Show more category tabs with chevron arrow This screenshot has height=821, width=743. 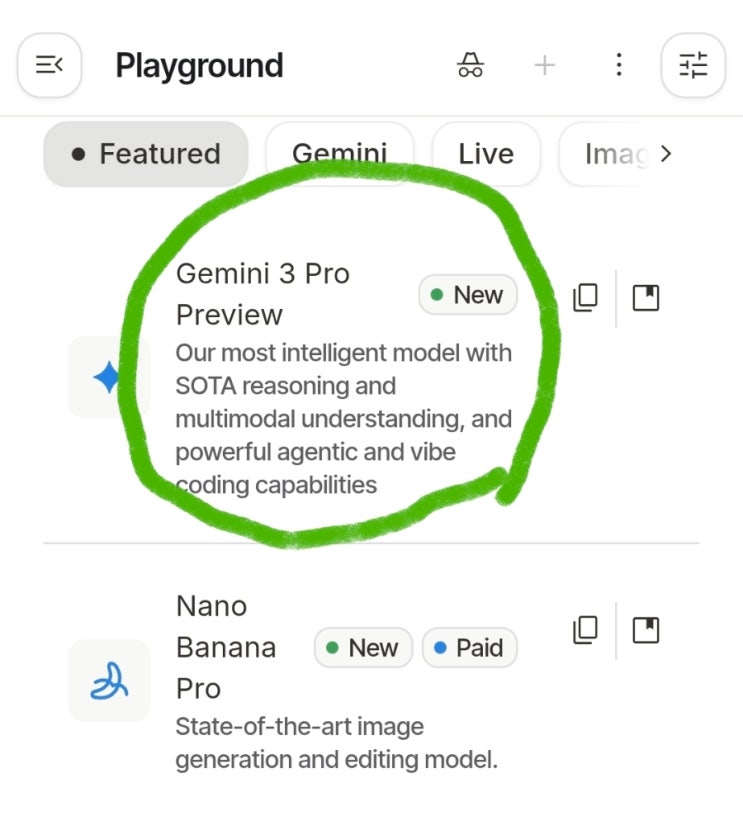666,154
